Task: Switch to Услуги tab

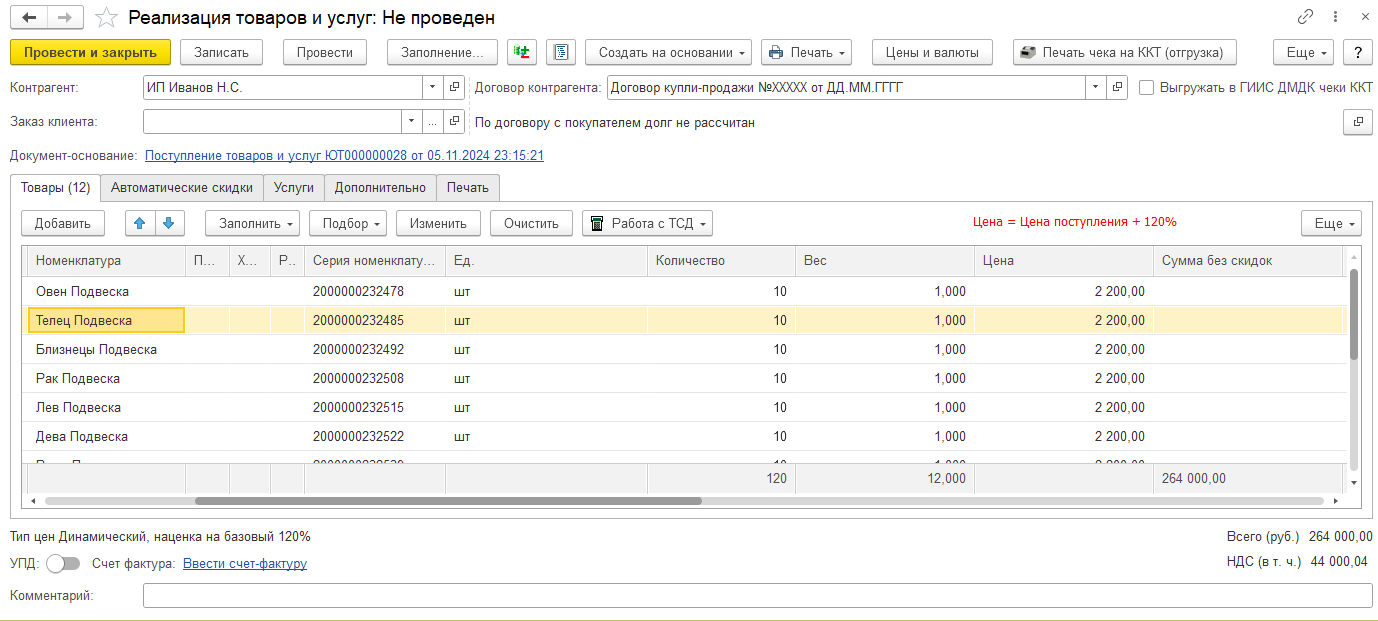Action: pyautogui.click(x=294, y=187)
